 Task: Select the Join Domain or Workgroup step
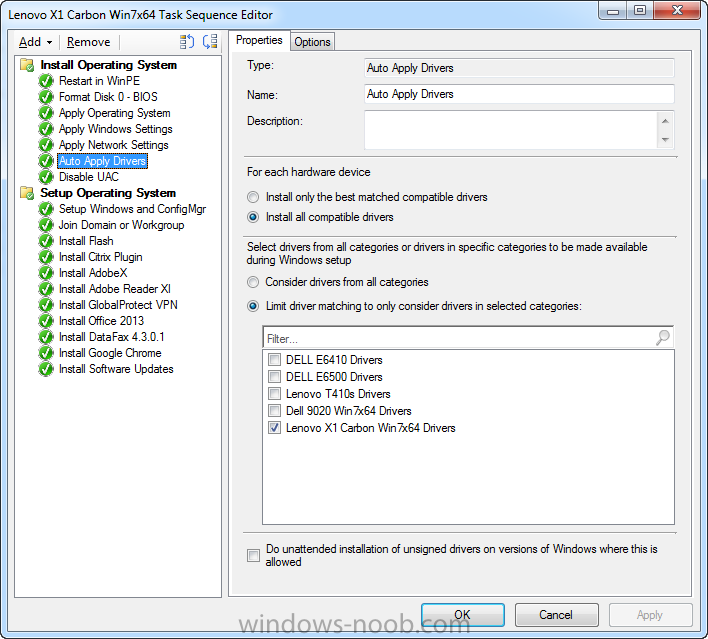[121, 225]
